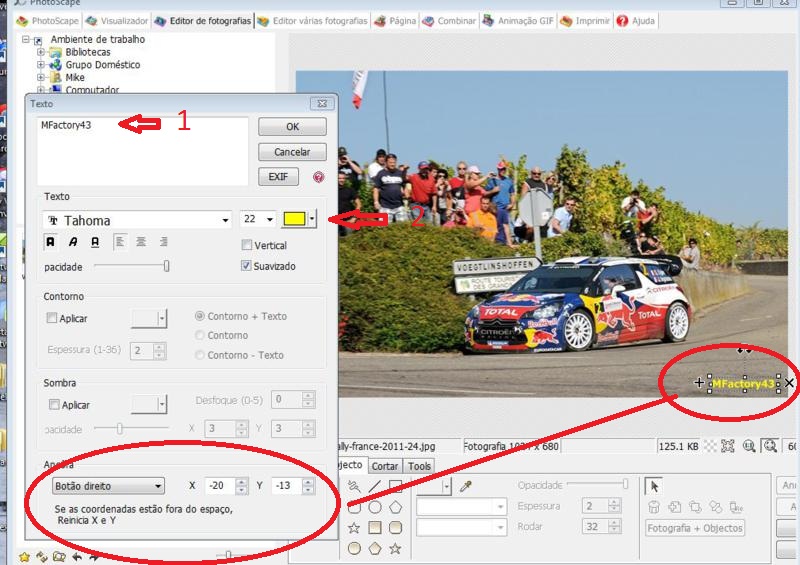
Task: Select the filled square shape tool
Action: pos(374,528)
